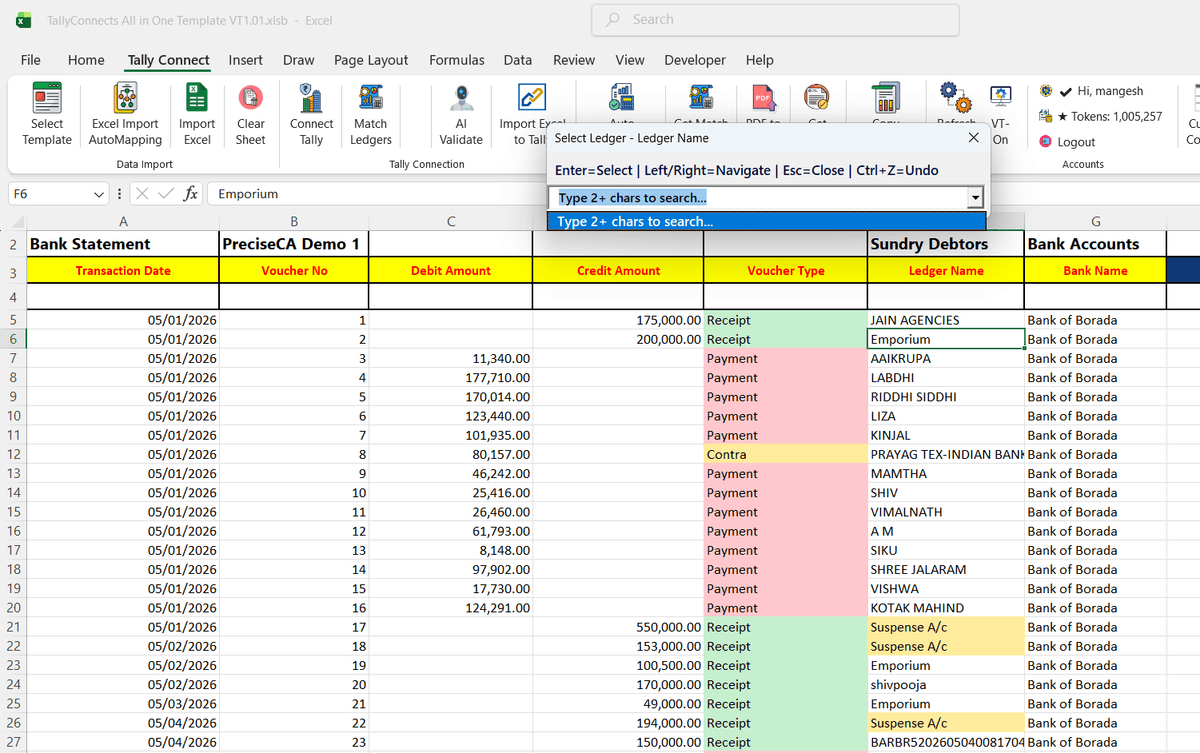This screenshot has height=753, width=1200.
Task: Click the ledger search input field
Action: pos(759,198)
